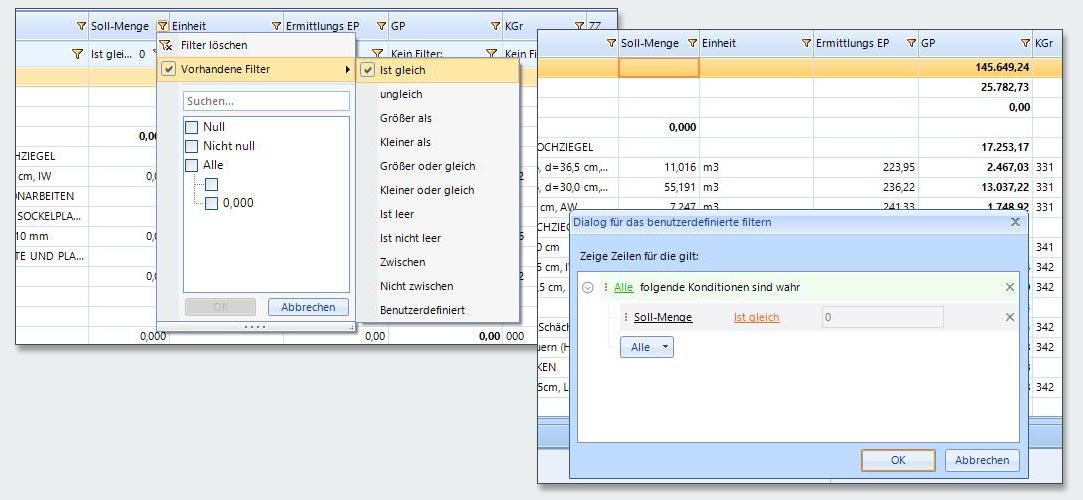Delete the Alle condition group with X
This screenshot has height=500, width=1083.
[1009, 288]
